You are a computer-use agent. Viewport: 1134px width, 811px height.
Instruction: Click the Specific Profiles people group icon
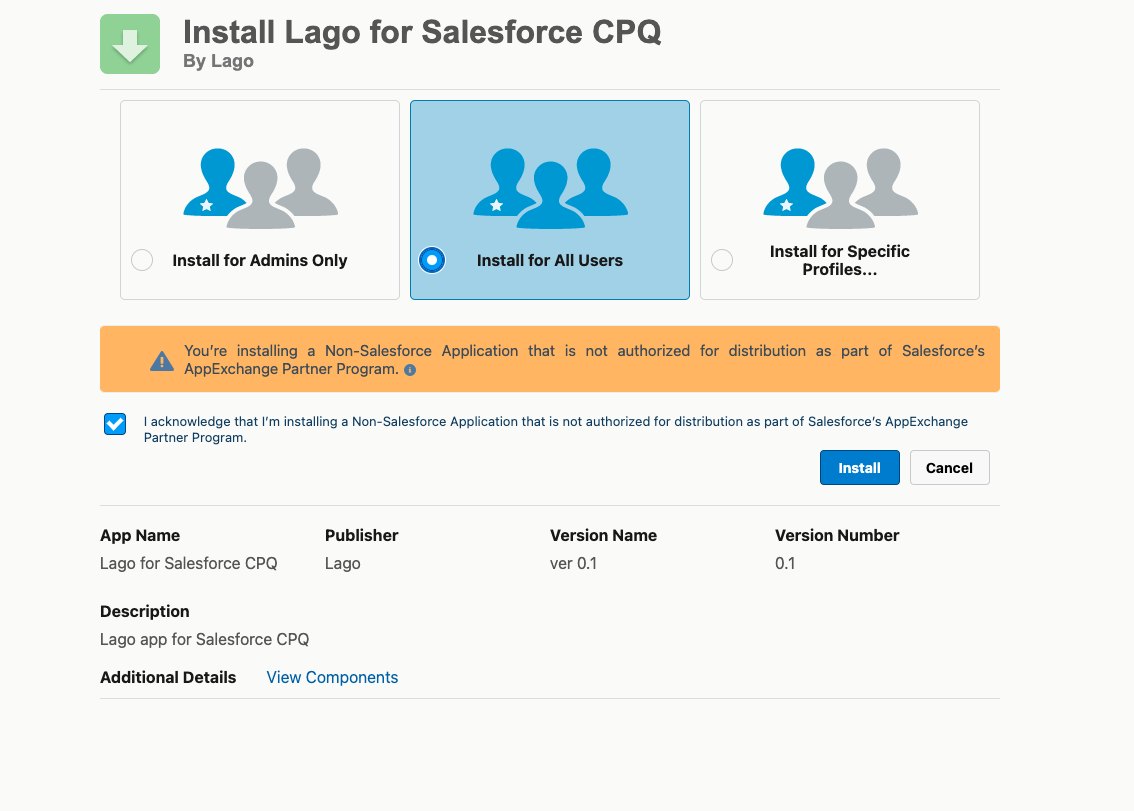(840, 189)
